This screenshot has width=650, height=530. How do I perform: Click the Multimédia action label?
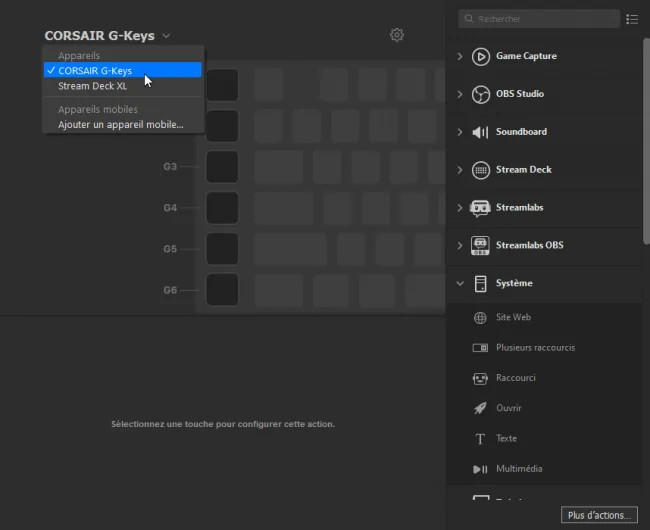point(519,469)
